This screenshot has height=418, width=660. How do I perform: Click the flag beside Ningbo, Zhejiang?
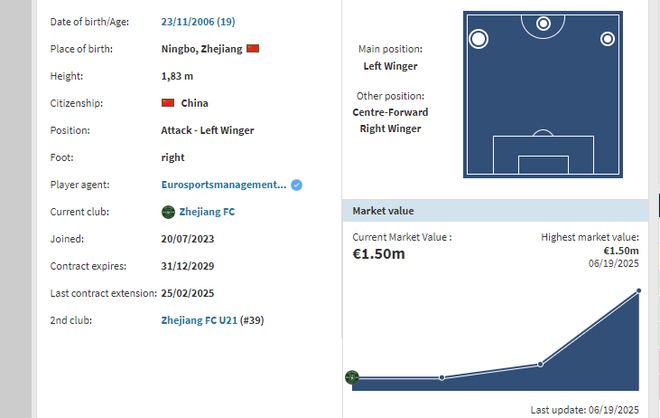pyautogui.click(x=253, y=49)
